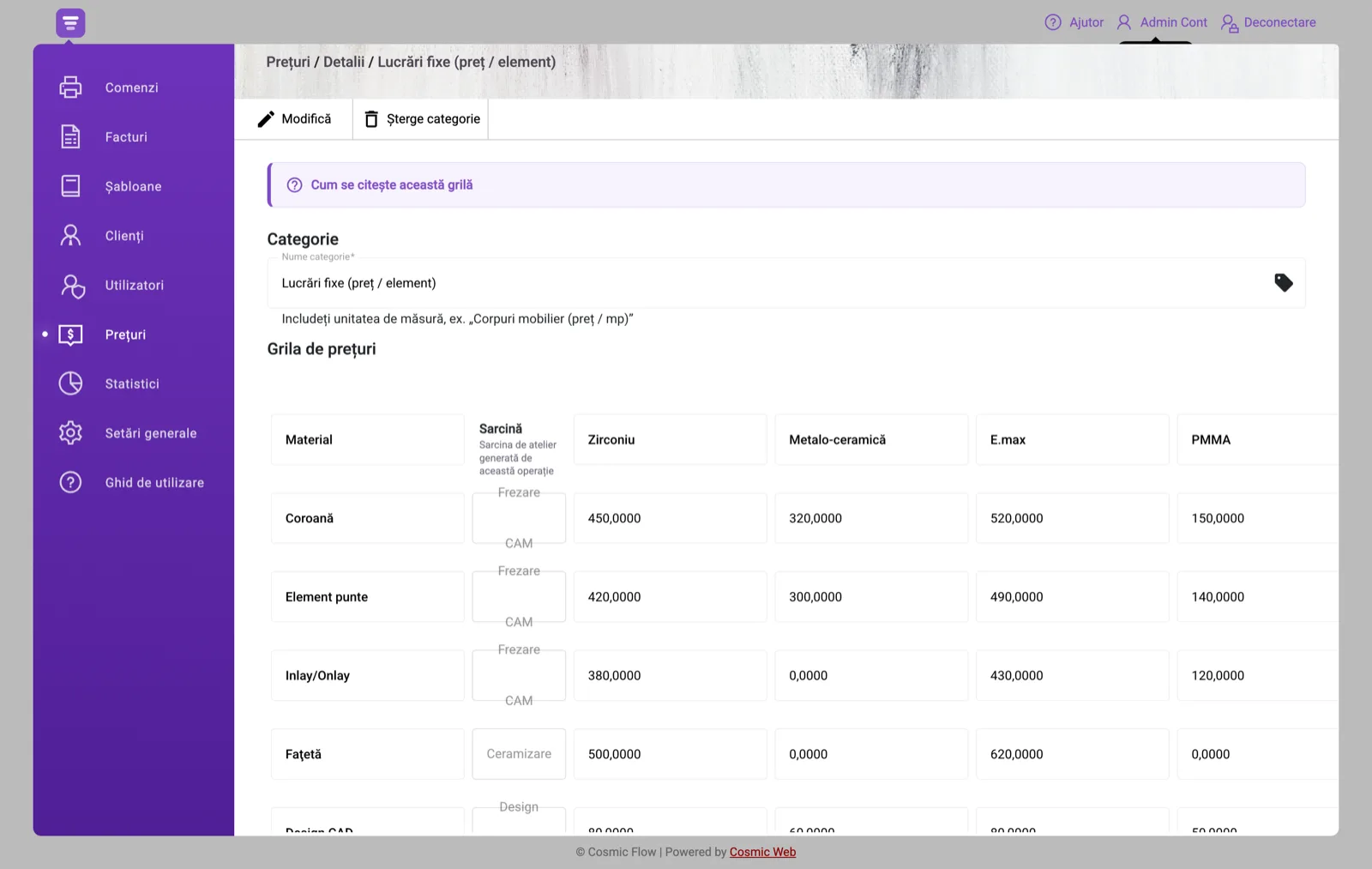Expand 'Cum se citește această grilă'
This screenshot has height=869, width=1372.
coord(786,185)
